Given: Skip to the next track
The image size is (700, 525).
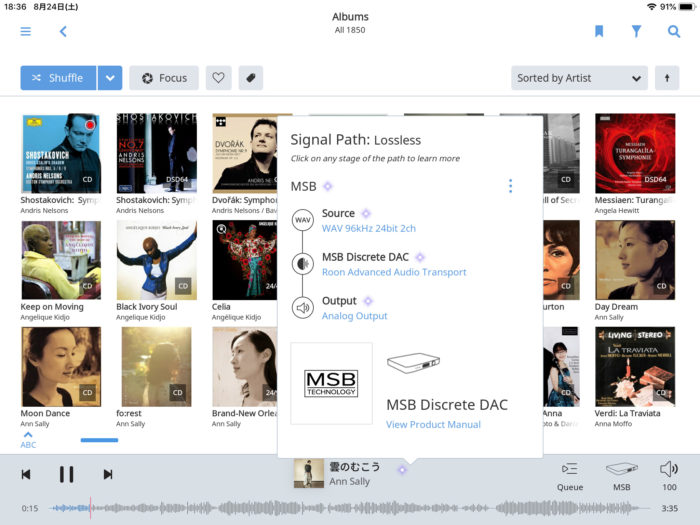Looking at the screenshot, I should coord(108,474).
